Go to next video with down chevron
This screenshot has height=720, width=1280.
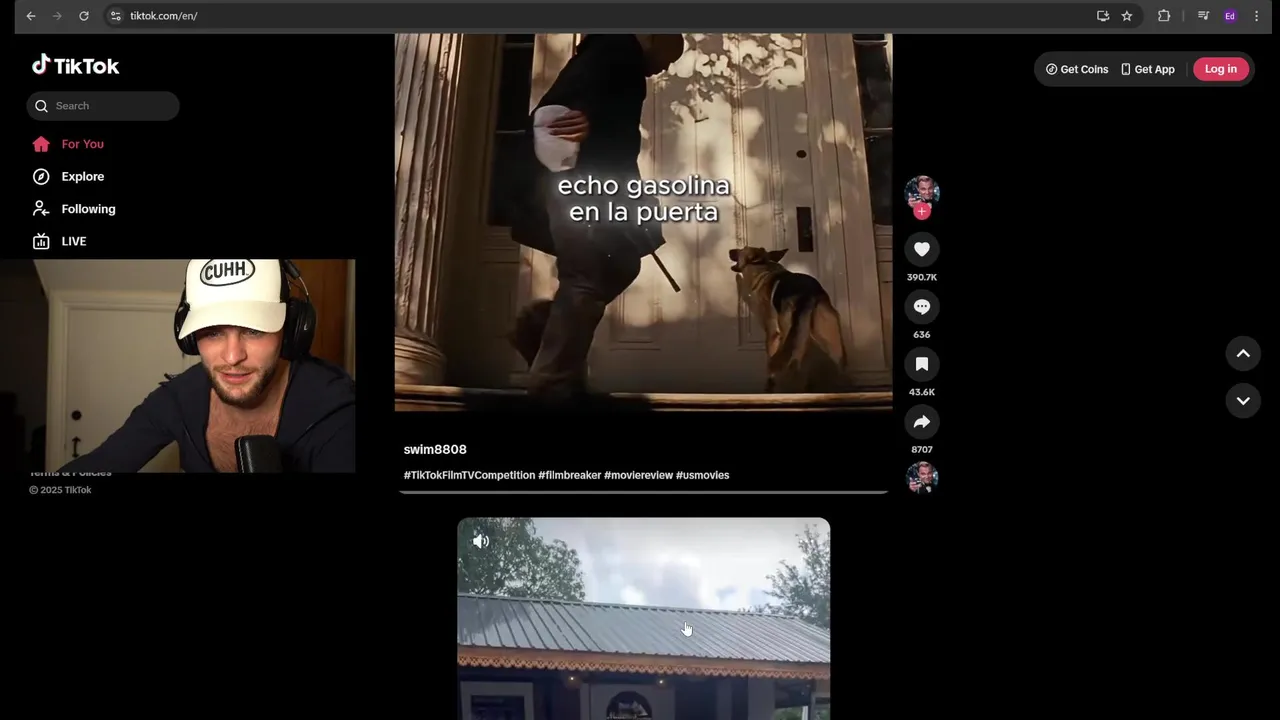point(1243,401)
